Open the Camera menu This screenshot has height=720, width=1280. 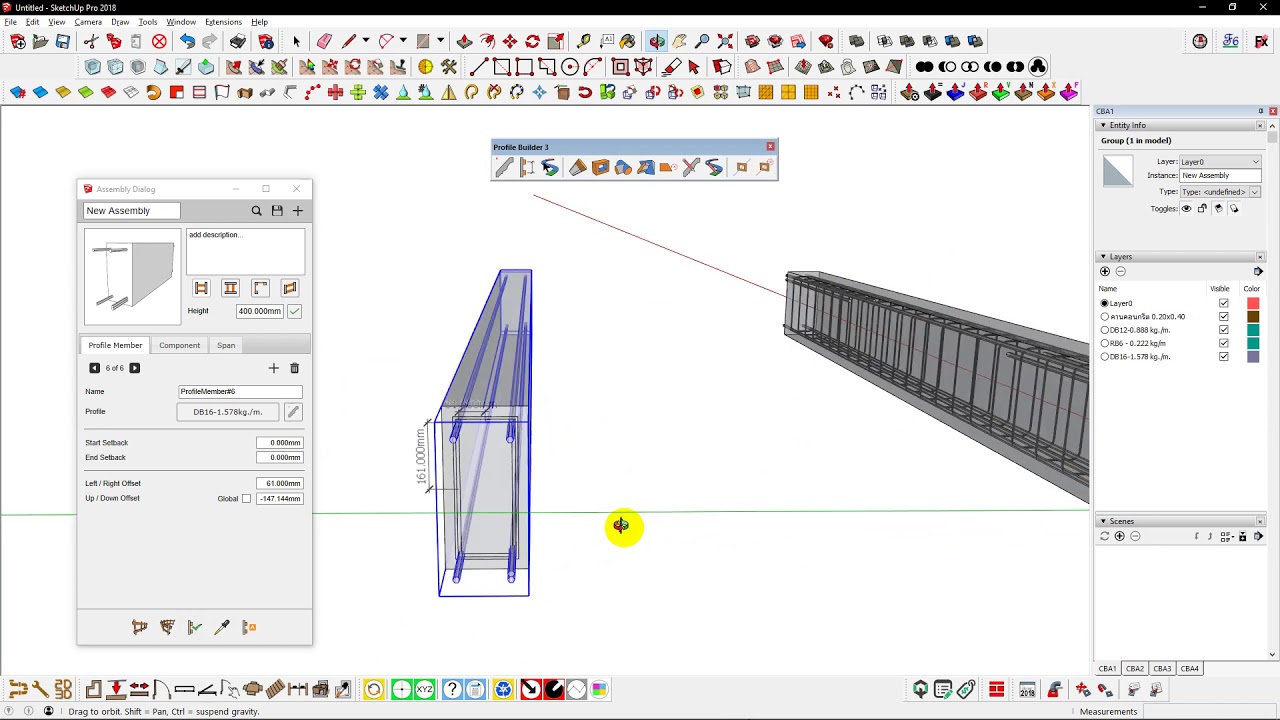point(88,22)
